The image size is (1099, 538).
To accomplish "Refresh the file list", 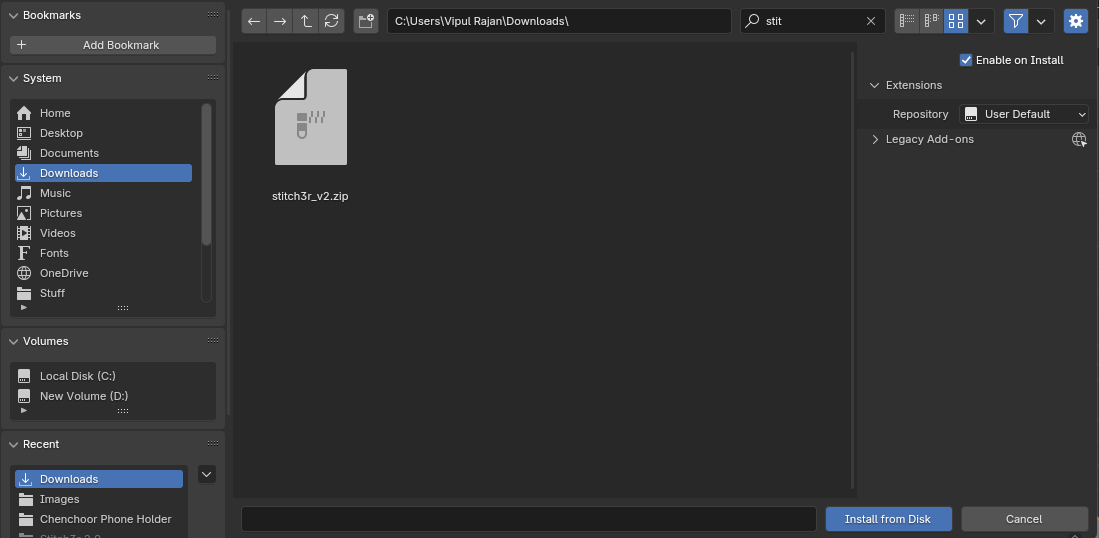I will (332, 21).
